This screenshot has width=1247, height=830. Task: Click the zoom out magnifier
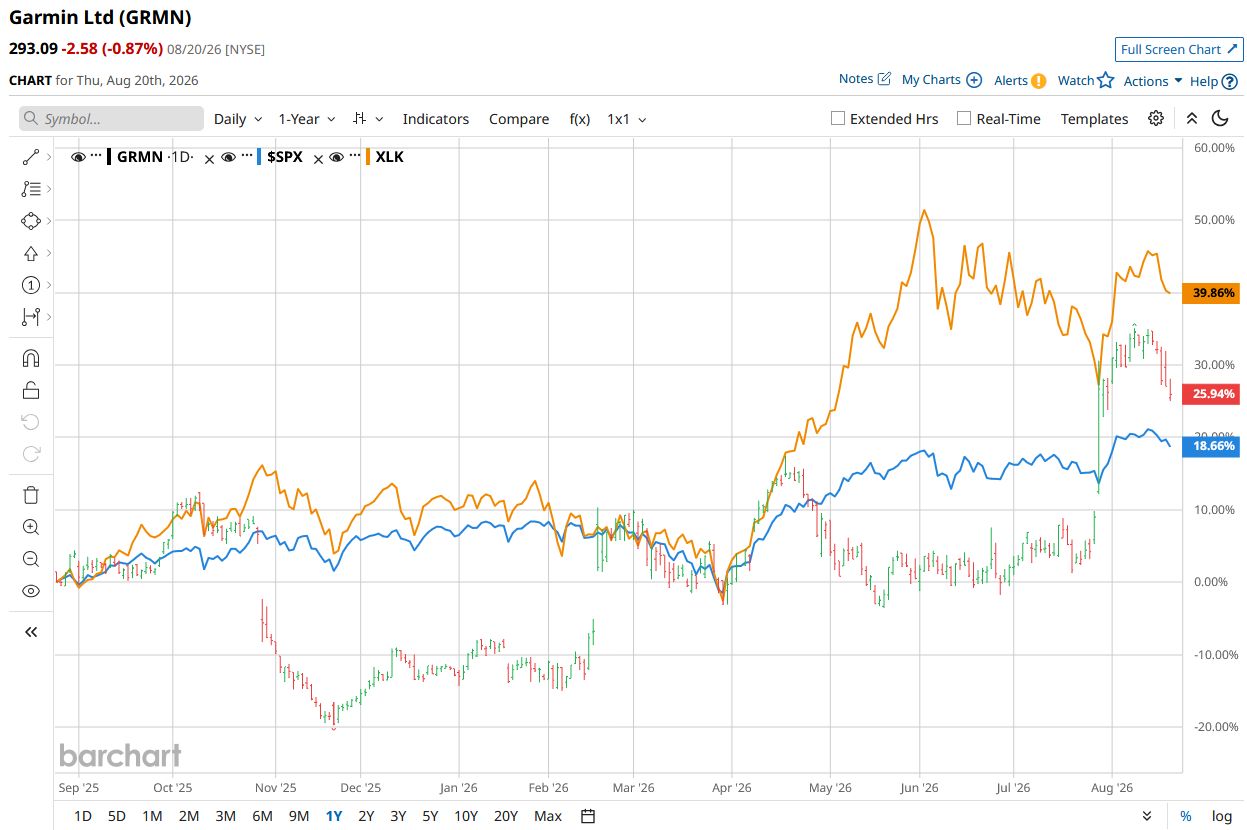[30, 559]
